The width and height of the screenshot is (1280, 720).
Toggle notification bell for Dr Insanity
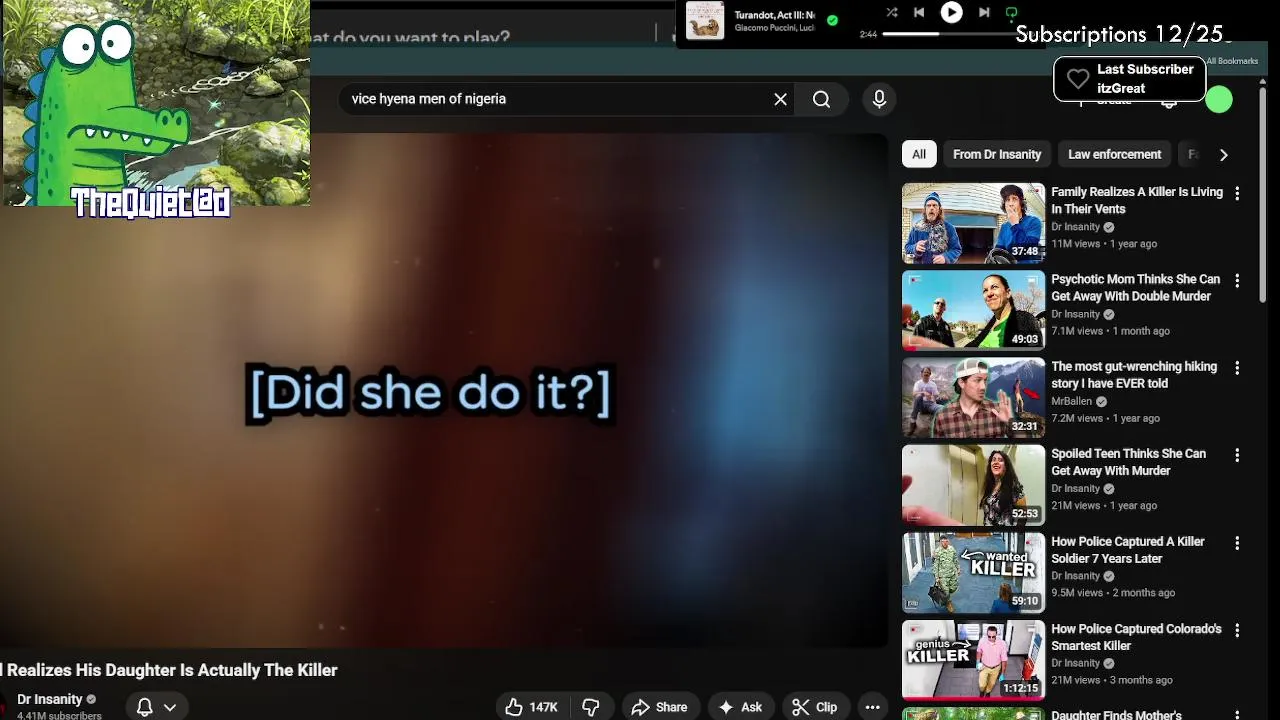(x=144, y=707)
